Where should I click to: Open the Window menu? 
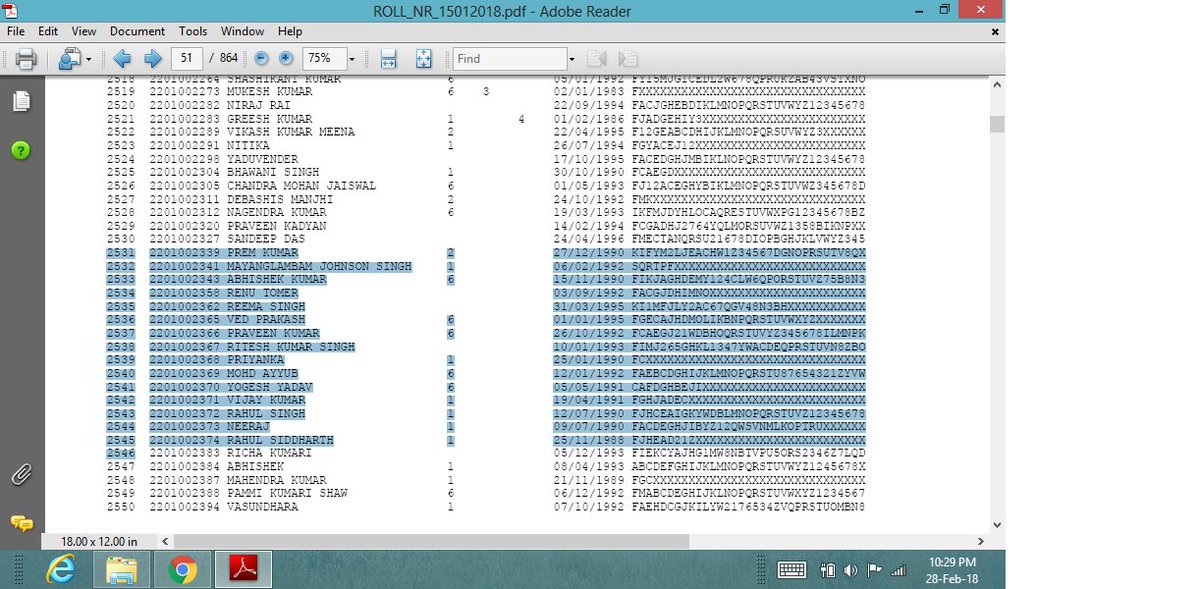[243, 32]
